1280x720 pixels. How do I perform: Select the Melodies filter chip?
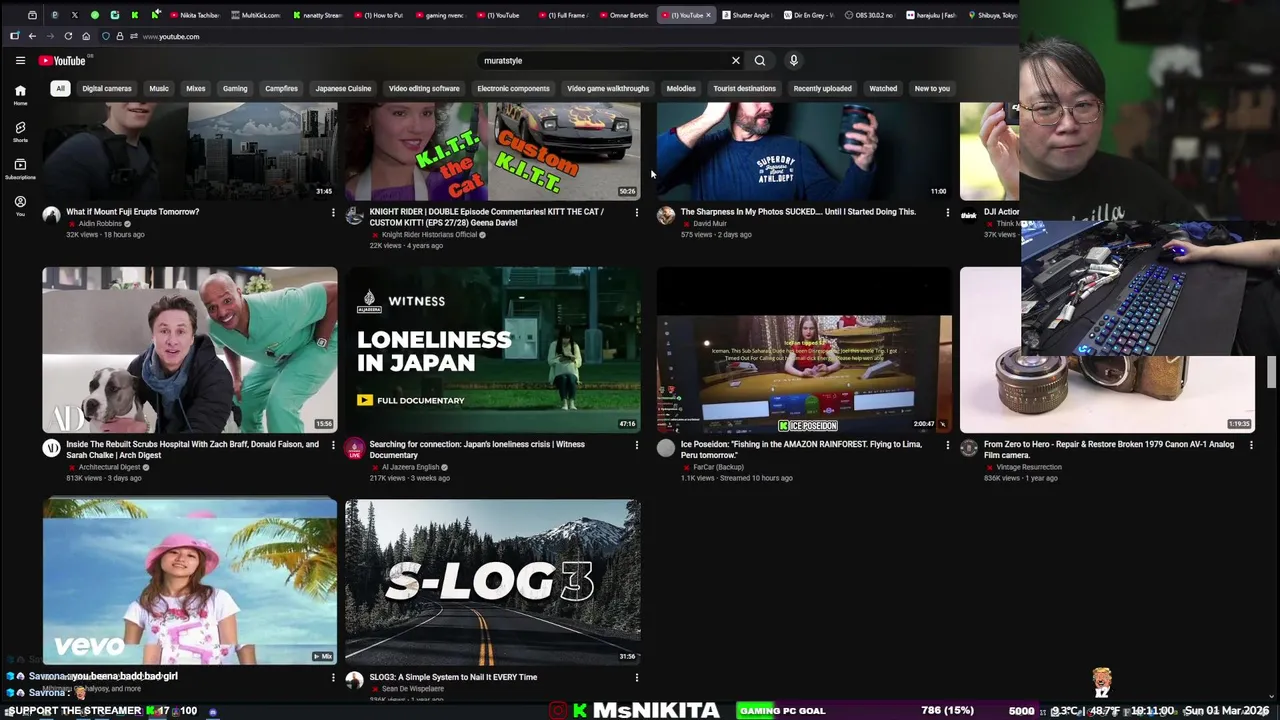[681, 88]
